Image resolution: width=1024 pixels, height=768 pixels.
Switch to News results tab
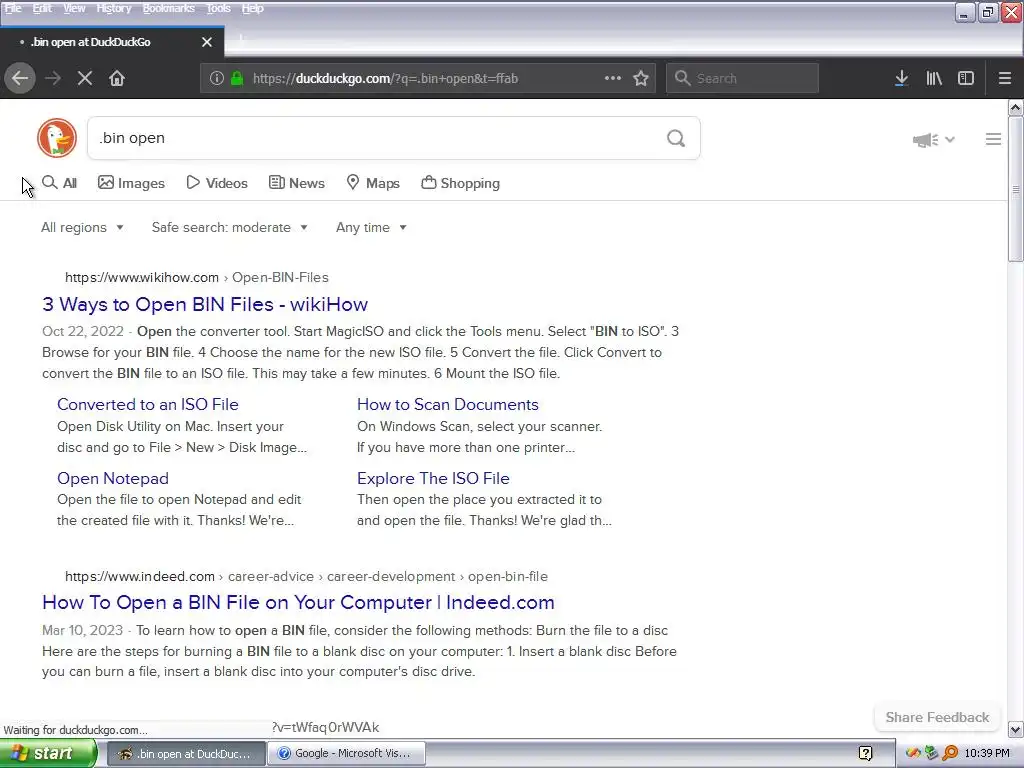point(296,183)
